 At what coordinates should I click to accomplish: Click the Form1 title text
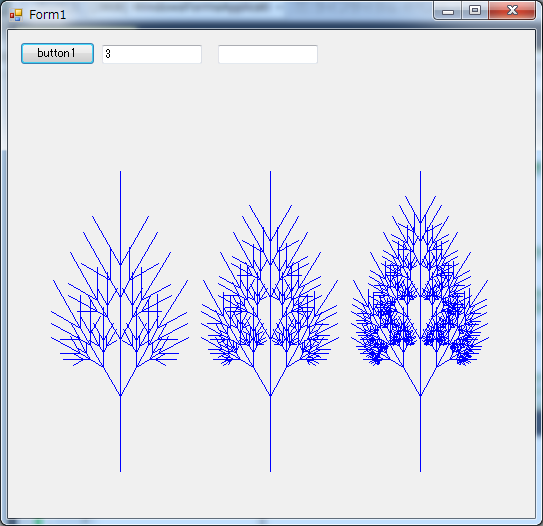47,15
